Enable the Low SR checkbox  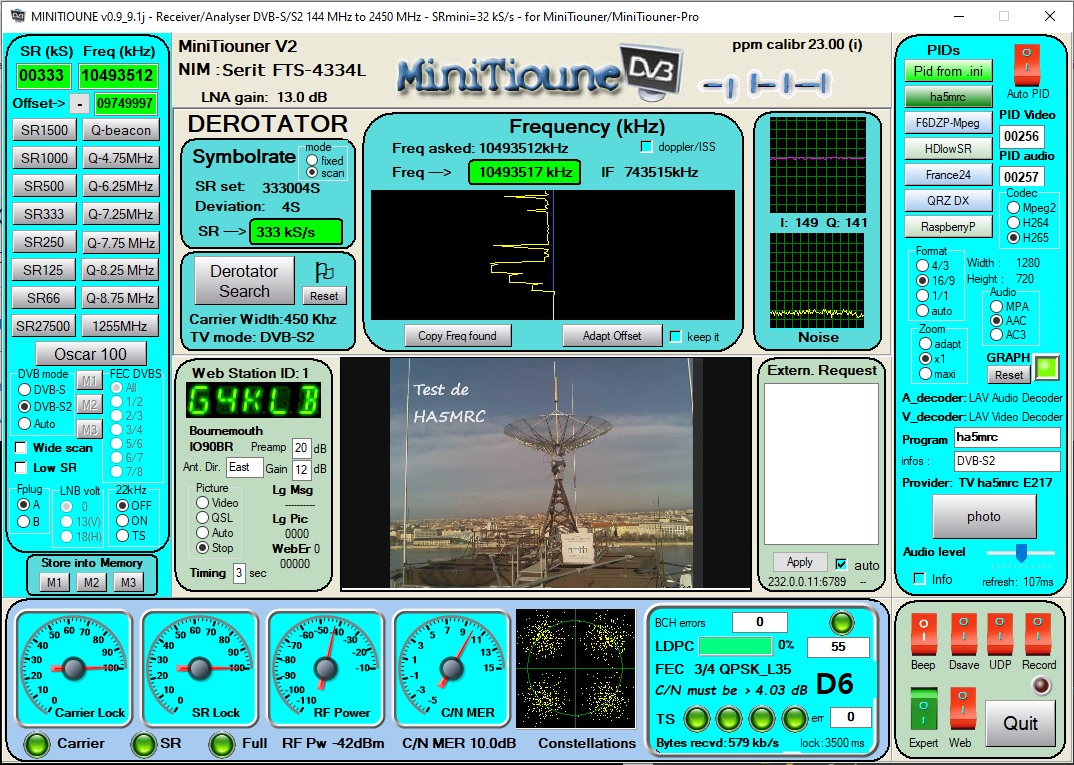click(21, 468)
